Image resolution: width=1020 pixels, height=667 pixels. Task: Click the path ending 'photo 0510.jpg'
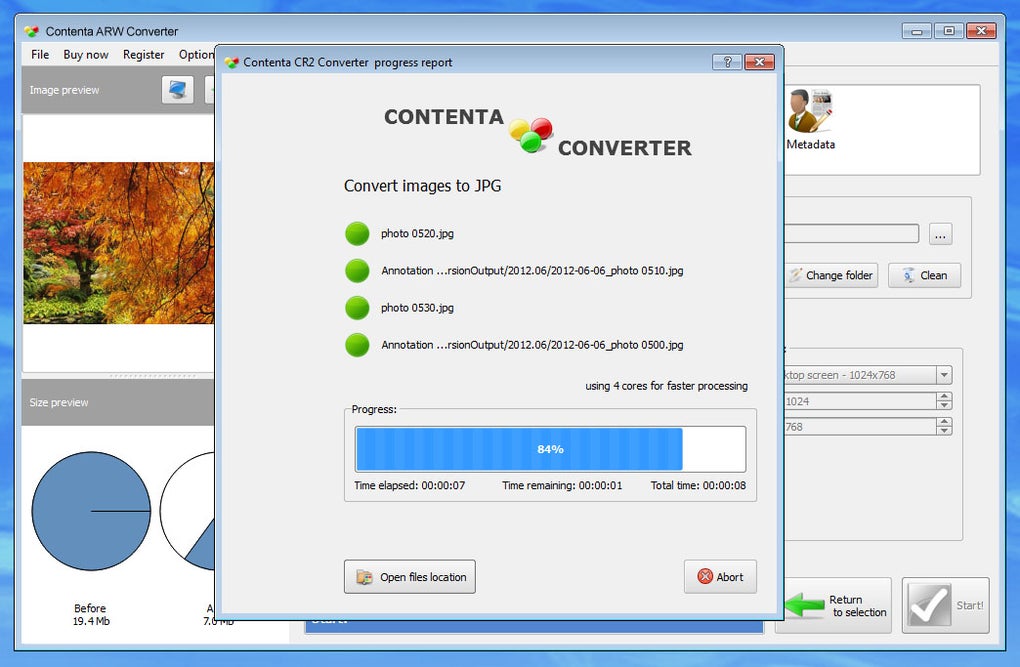532,271
